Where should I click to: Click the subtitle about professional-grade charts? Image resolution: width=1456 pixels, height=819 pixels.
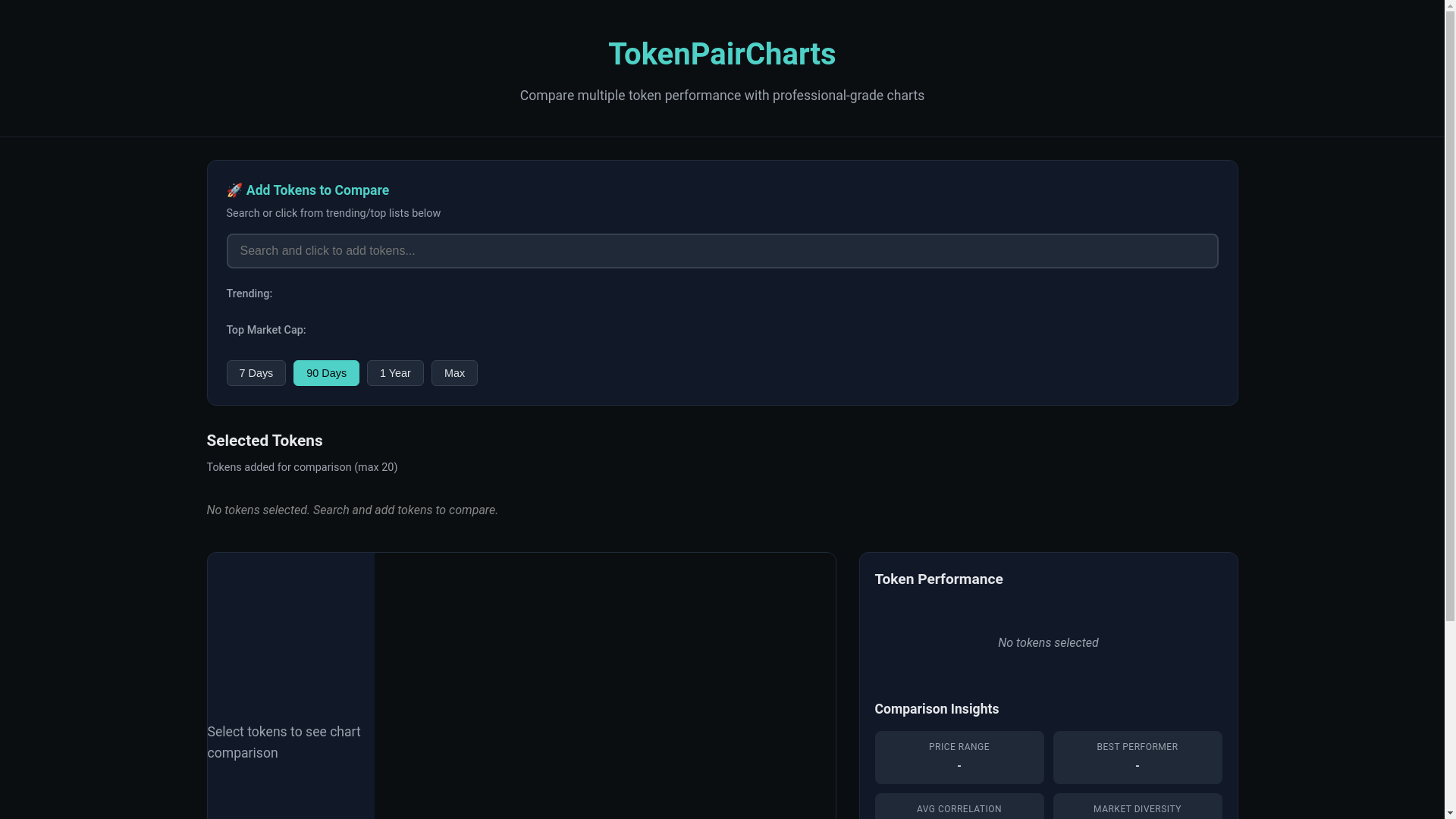coord(722,96)
